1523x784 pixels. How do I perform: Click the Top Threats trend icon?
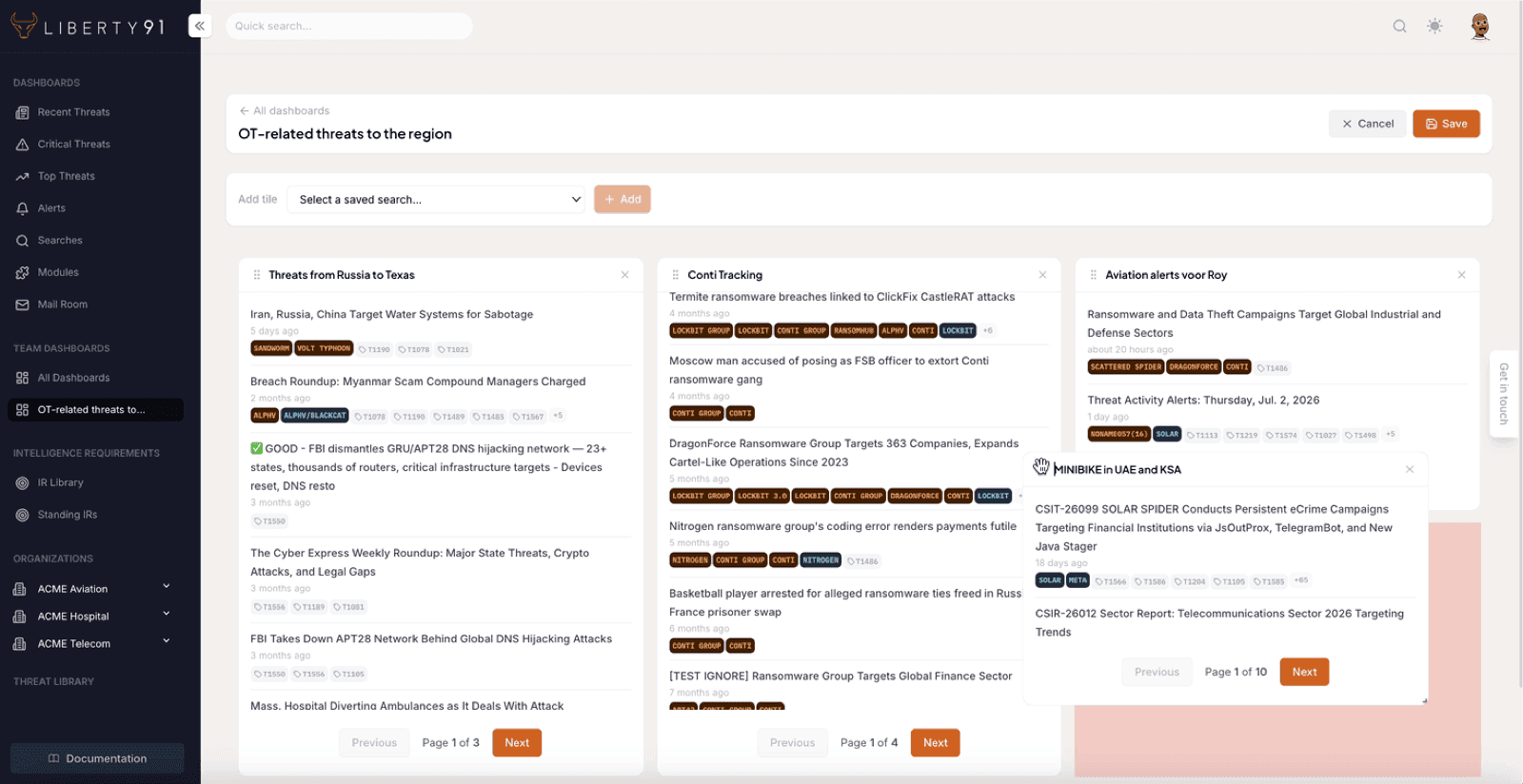point(22,177)
